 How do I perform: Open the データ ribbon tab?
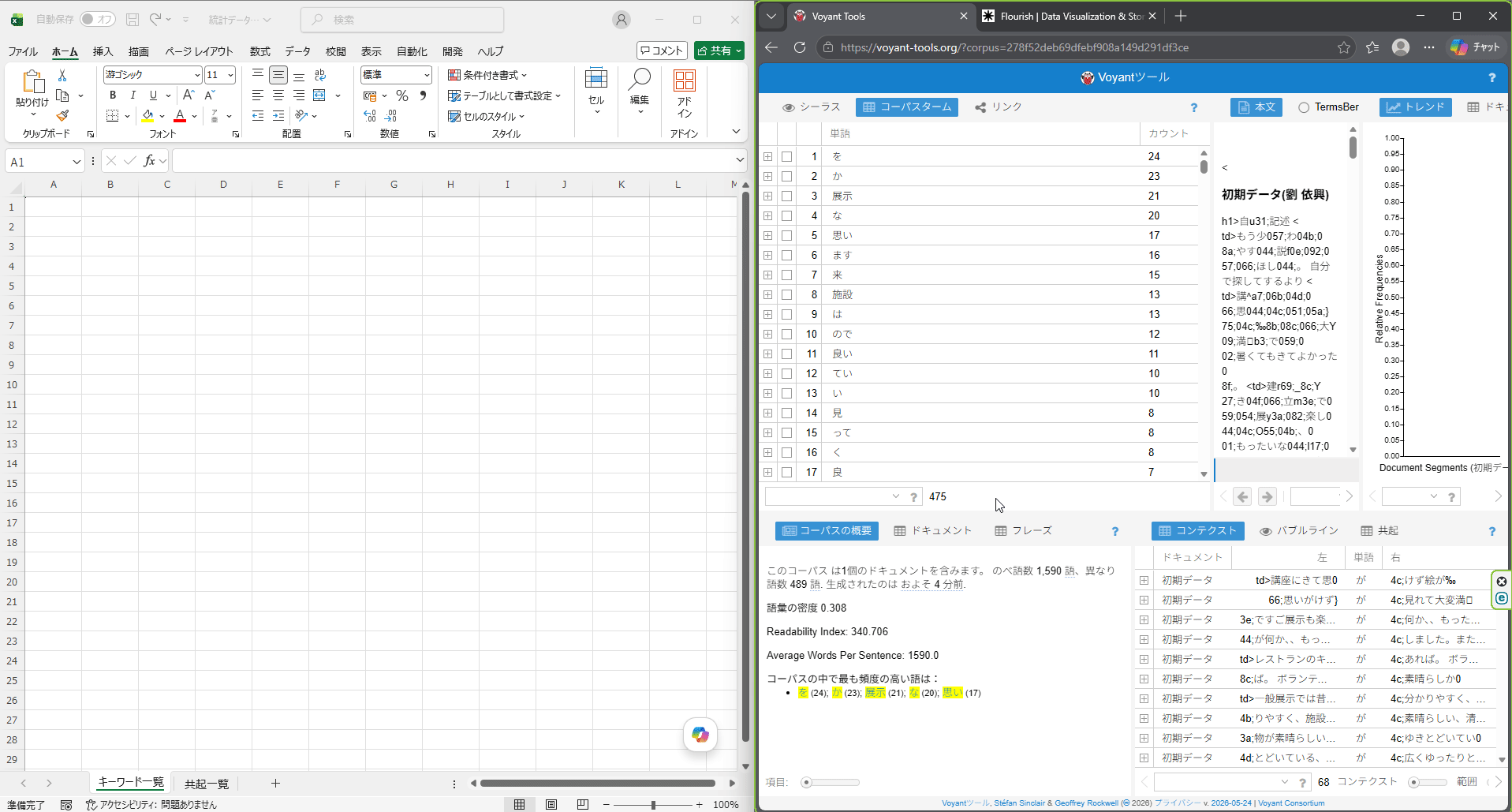point(297,51)
